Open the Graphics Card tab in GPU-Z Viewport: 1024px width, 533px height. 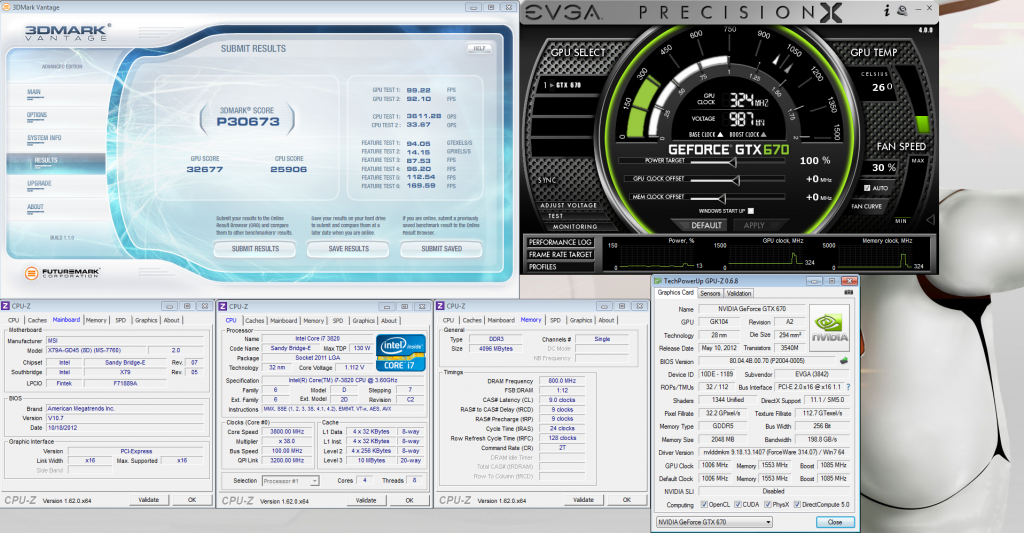tap(675, 293)
